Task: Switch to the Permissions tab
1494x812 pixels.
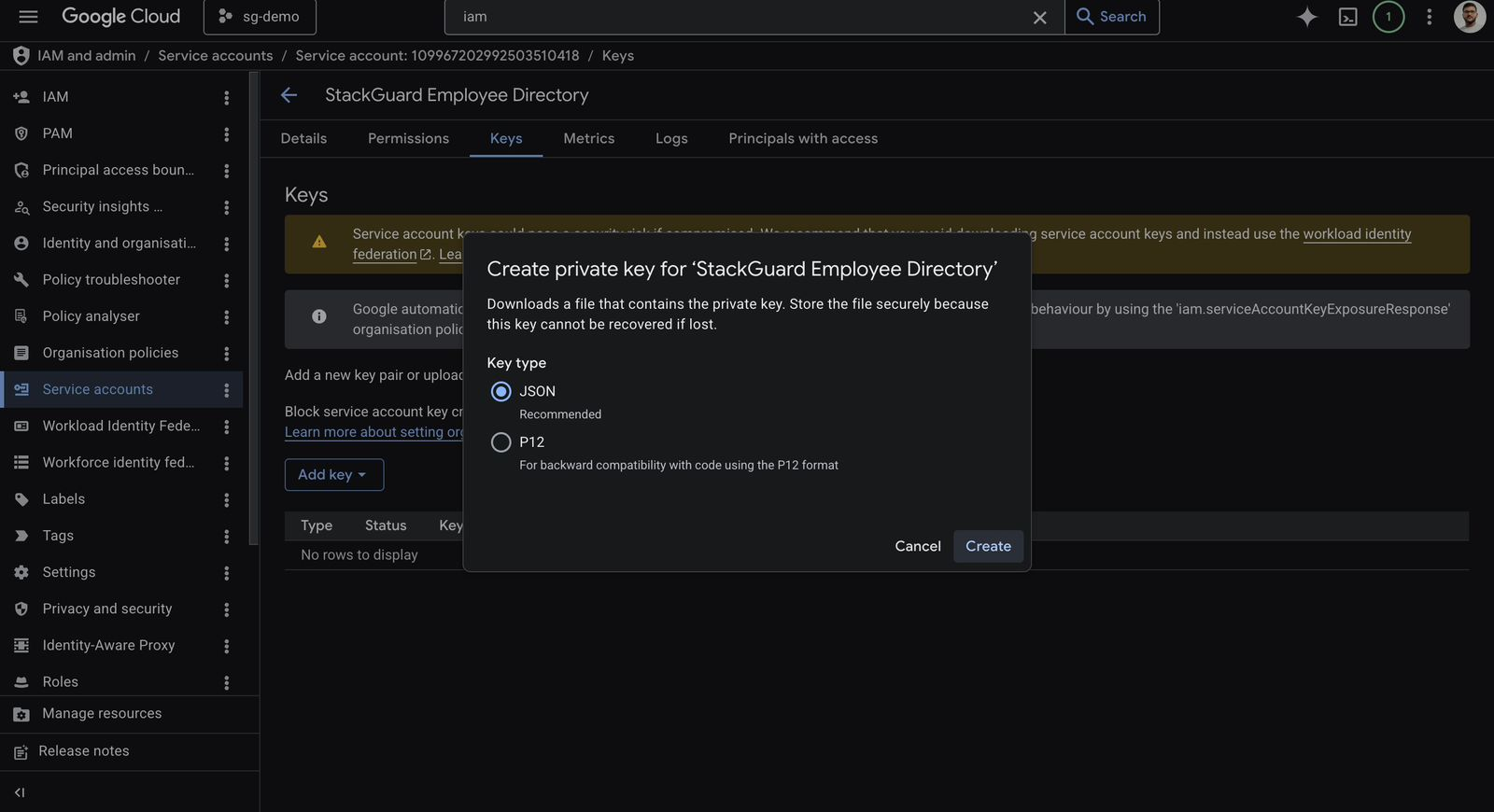Action: point(408,138)
